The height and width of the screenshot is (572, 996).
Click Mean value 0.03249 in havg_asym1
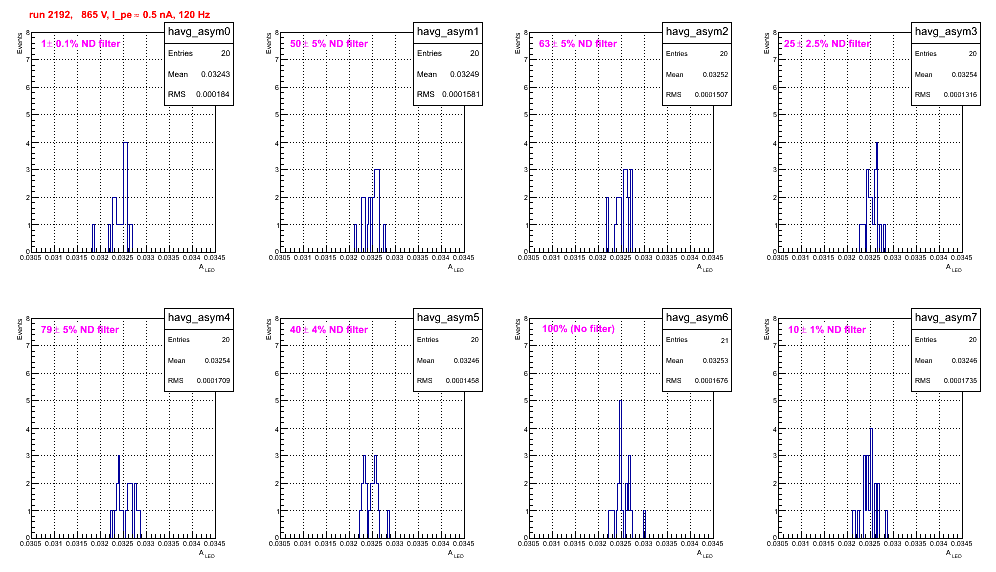point(464,74)
